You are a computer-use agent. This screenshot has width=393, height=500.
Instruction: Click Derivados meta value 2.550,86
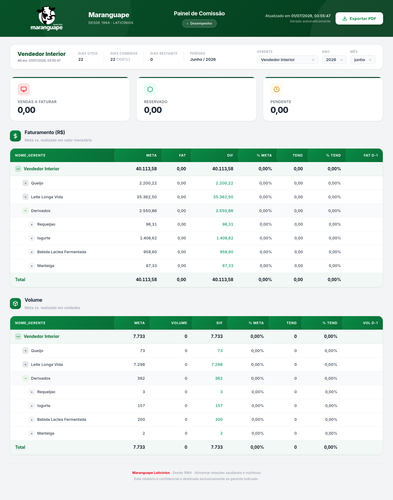[x=148, y=211]
